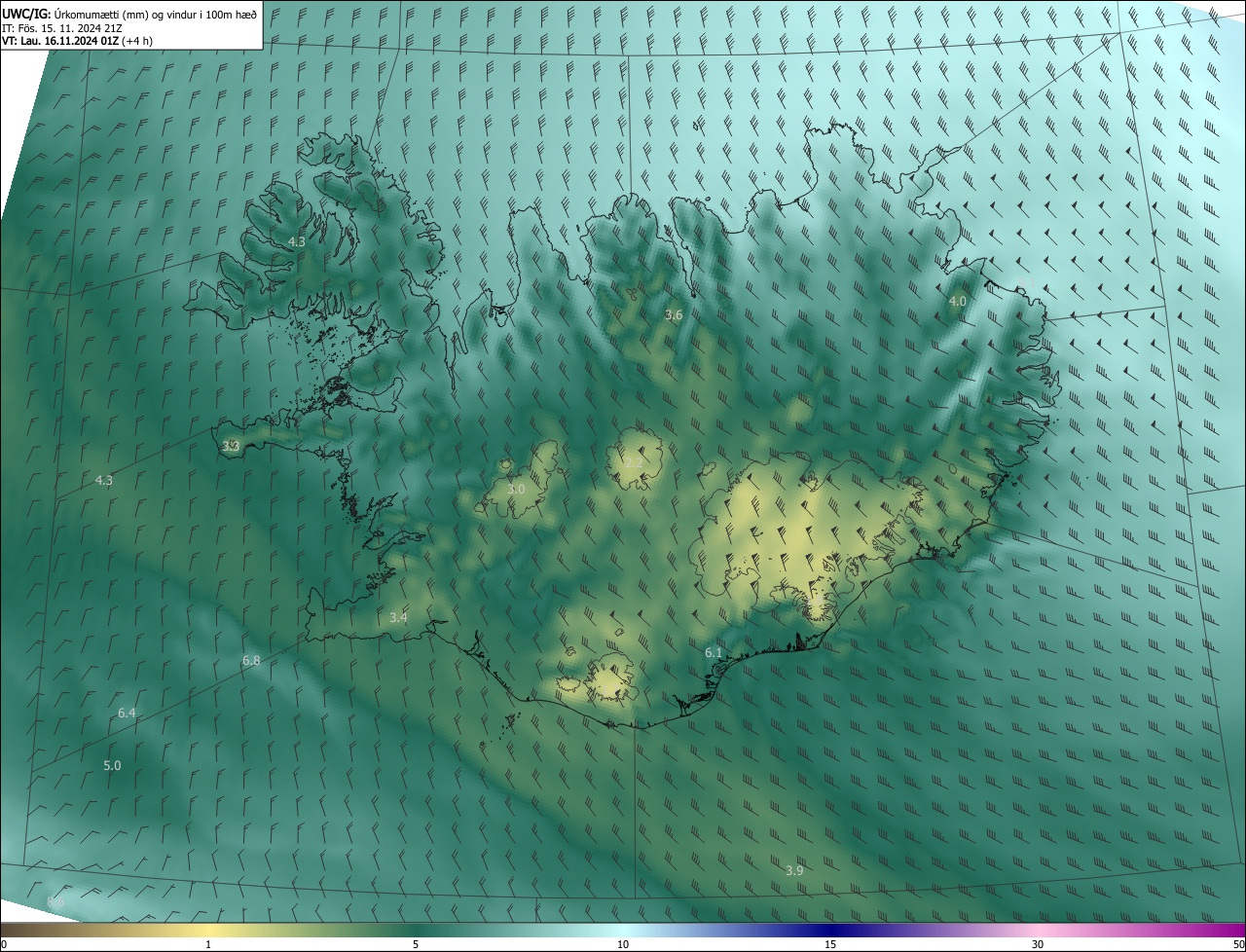
Task: Click the 3.9 value over the southeast ocean
Action: (x=794, y=870)
